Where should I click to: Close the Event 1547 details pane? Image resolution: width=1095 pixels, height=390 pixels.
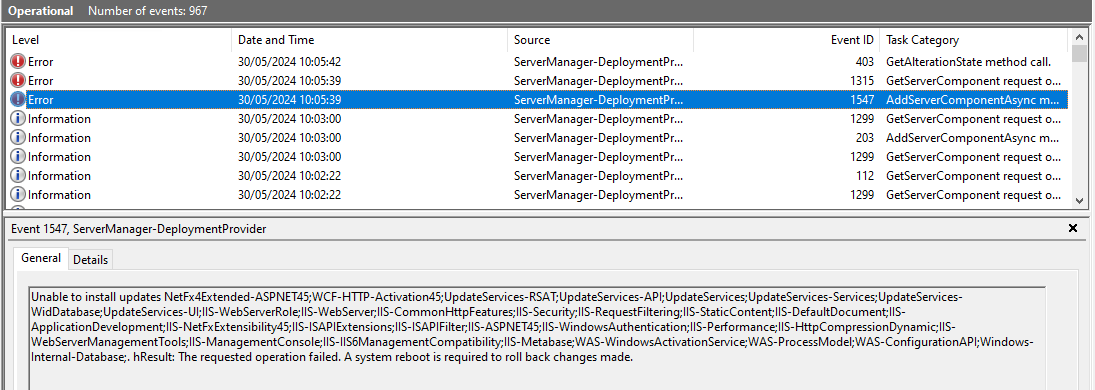pos(1073,229)
